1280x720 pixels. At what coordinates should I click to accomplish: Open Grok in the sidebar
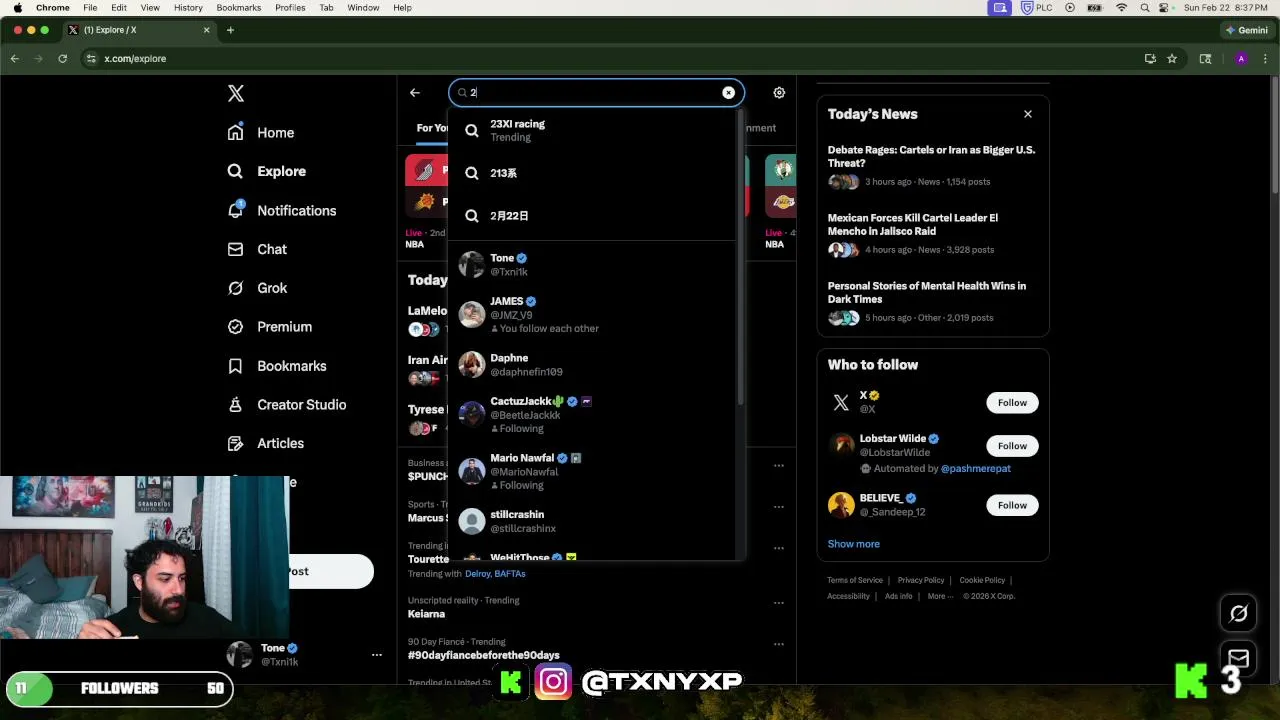[257, 288]
